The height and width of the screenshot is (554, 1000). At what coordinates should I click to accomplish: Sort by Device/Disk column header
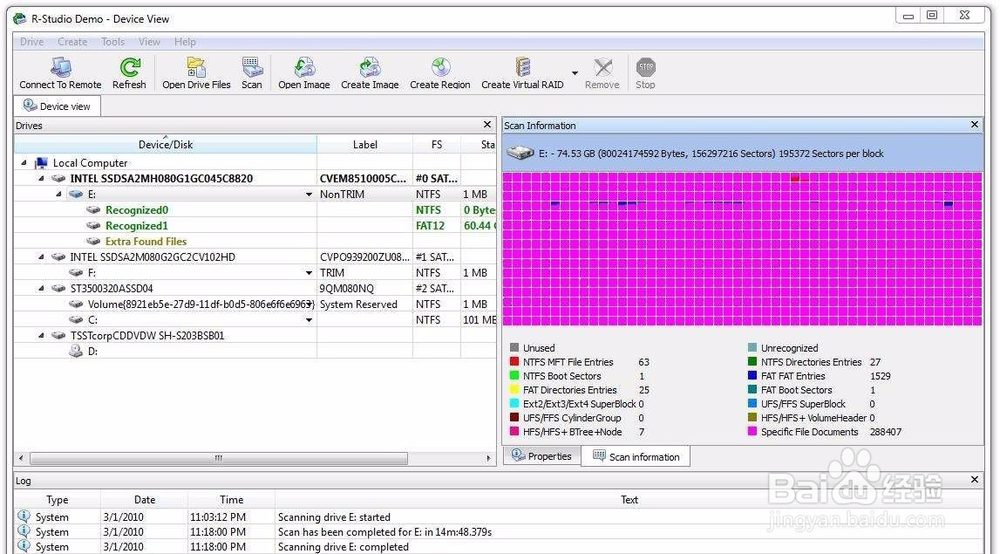pyautogui.click(x=165, y=144)
